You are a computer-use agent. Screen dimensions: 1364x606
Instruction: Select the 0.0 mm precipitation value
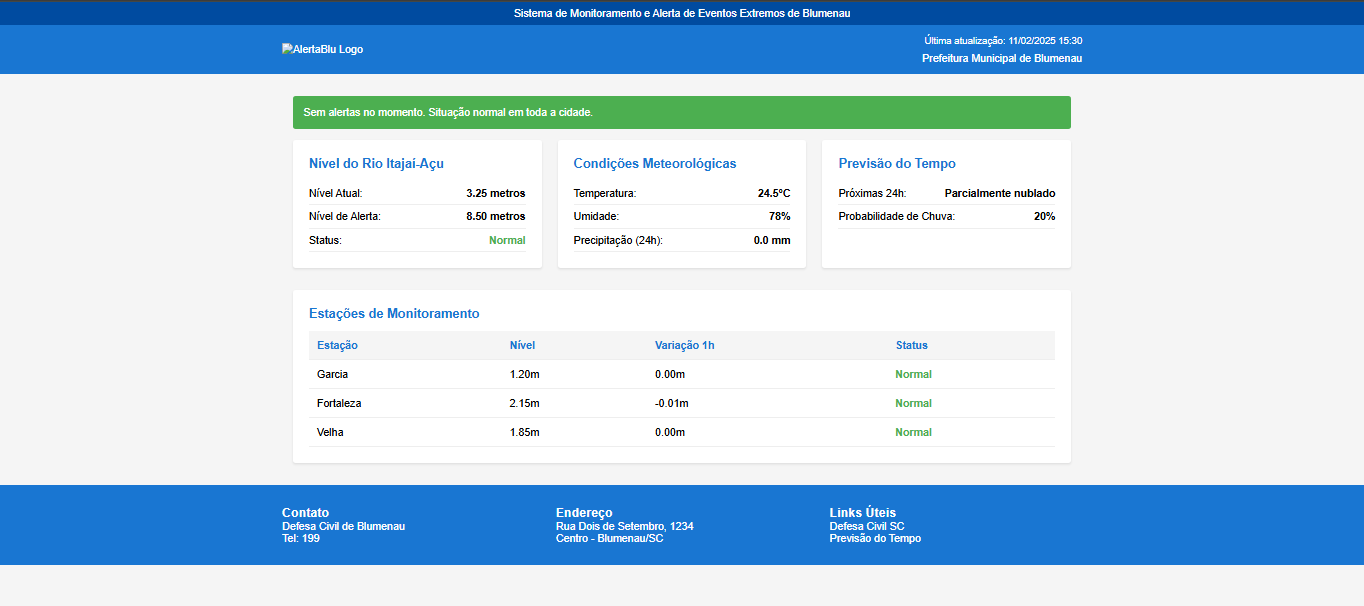point(772,240)
